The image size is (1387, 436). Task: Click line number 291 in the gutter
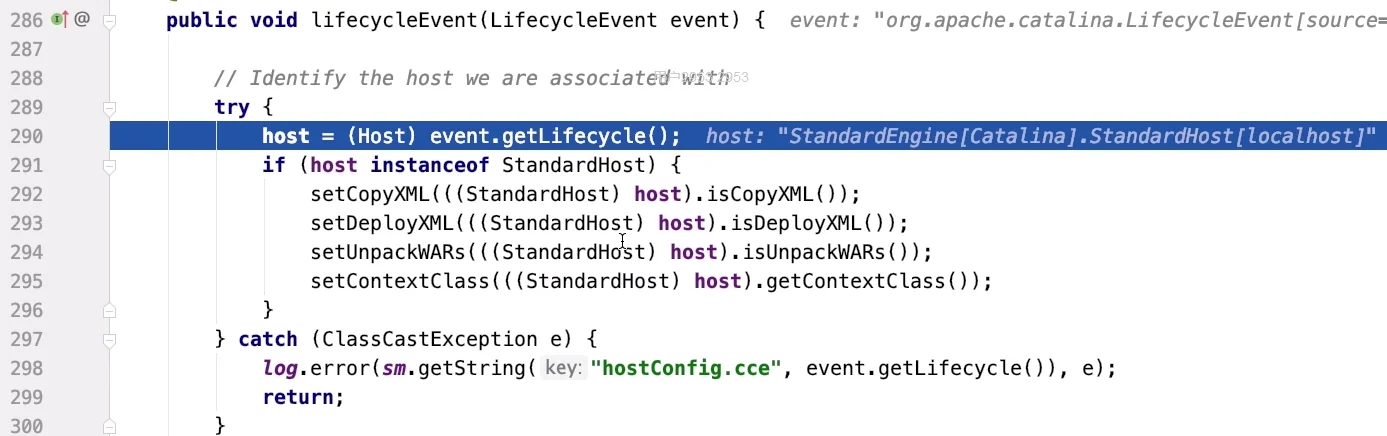pyautogui.click(x=25, y=165)
